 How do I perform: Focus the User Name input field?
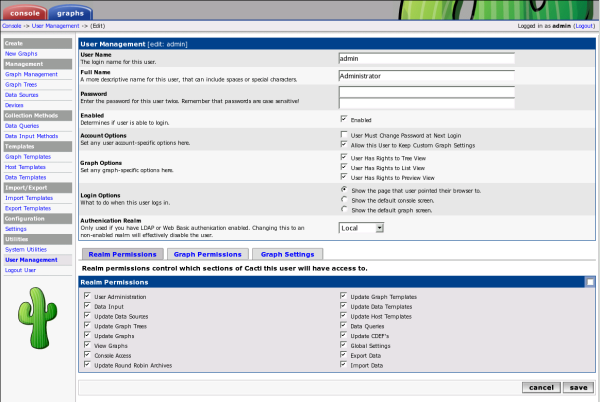point(427,59)
